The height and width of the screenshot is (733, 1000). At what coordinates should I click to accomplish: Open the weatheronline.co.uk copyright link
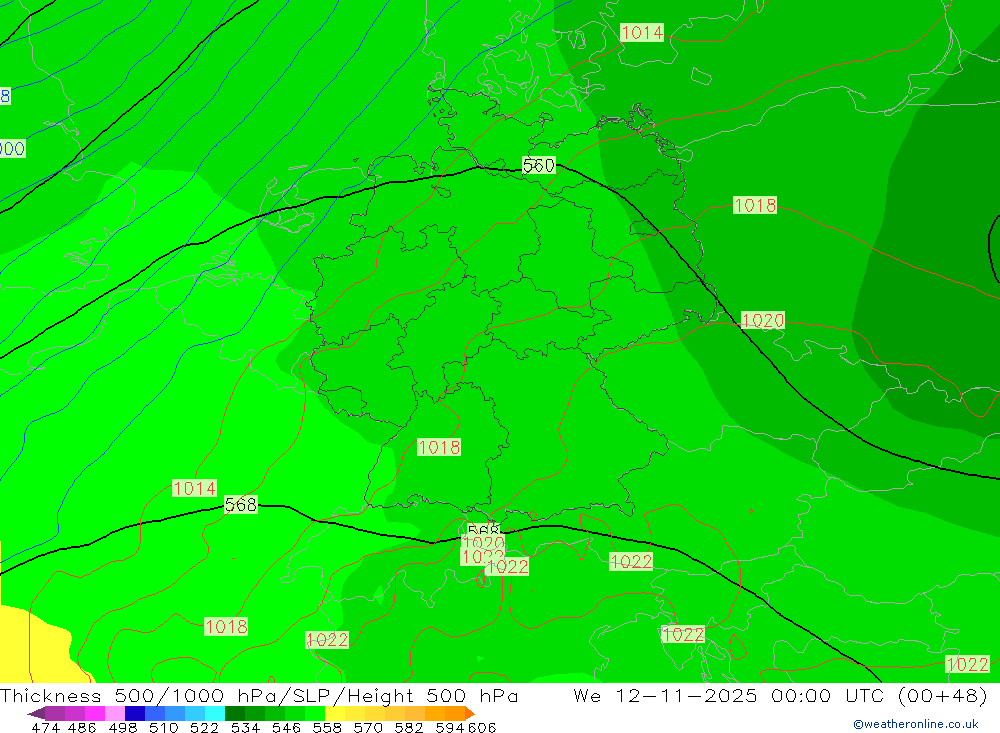pyautogui.click(x=916, y=724)
